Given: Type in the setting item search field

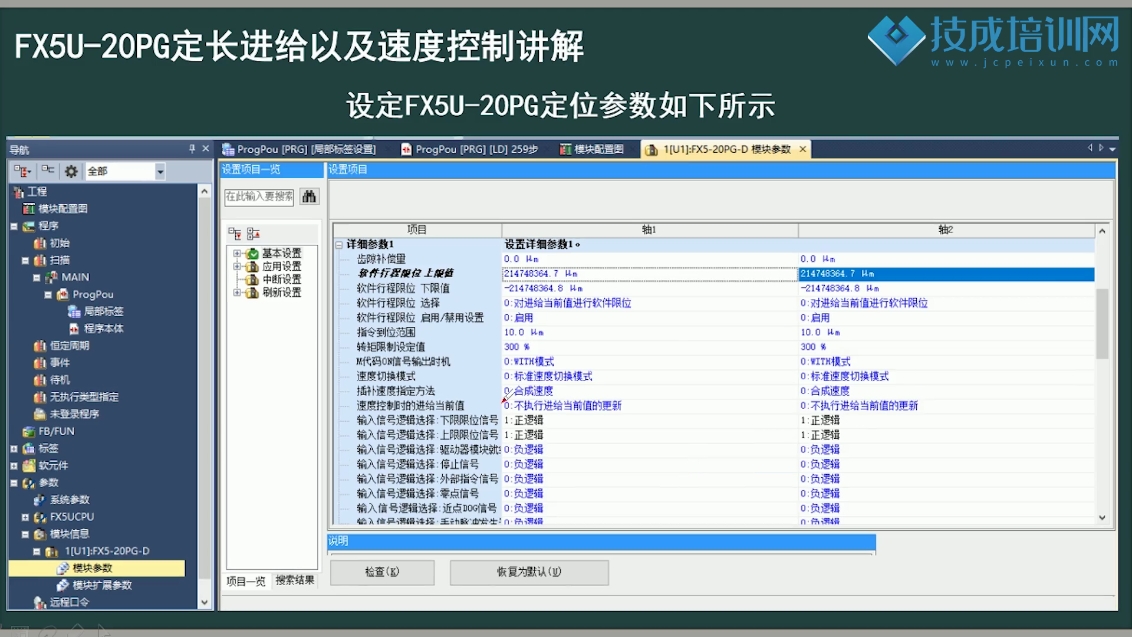Looking at the screenshot, I should (258, 196).
